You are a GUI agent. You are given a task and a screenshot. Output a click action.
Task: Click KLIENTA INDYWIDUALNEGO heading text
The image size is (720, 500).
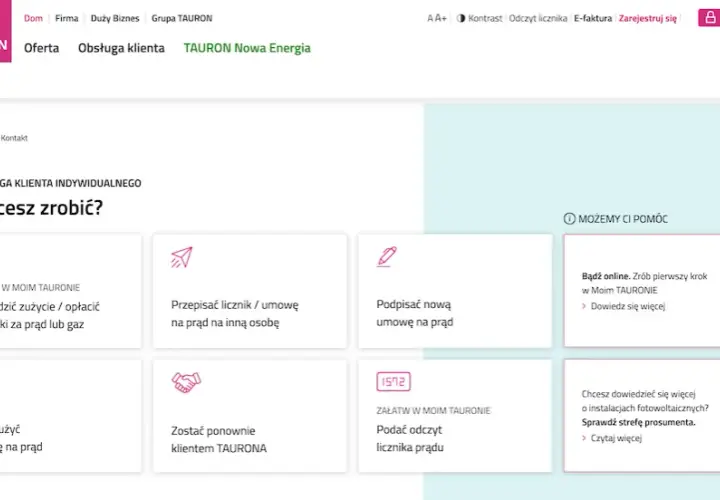pyautogui.click(x=78, y=183)
